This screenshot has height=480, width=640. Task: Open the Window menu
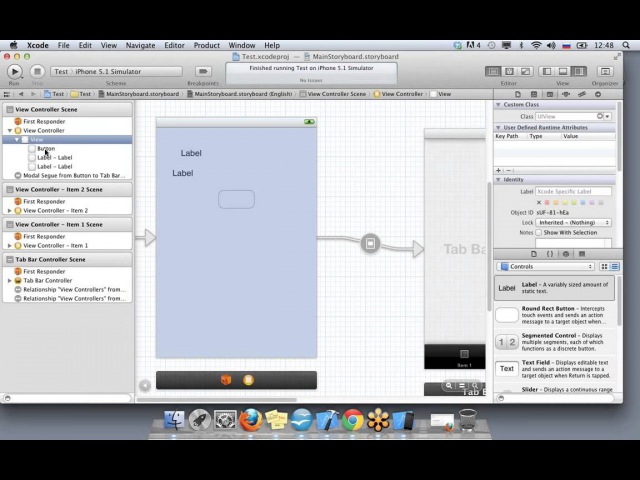pos(242,45)
